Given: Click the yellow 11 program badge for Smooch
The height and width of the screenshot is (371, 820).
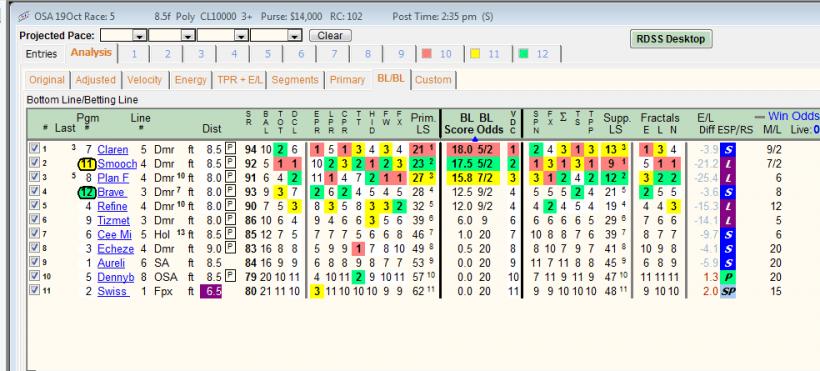Looking at the screenshot, I should [86, 164].
